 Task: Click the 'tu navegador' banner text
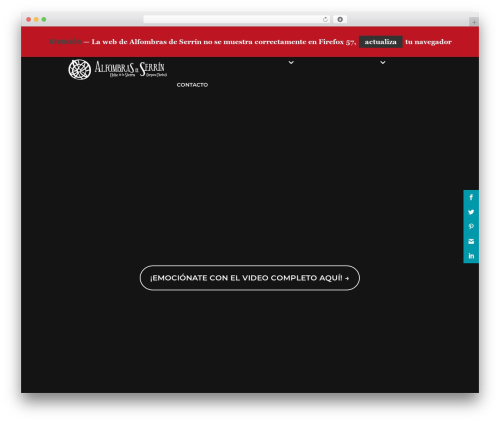coord(428,42)
